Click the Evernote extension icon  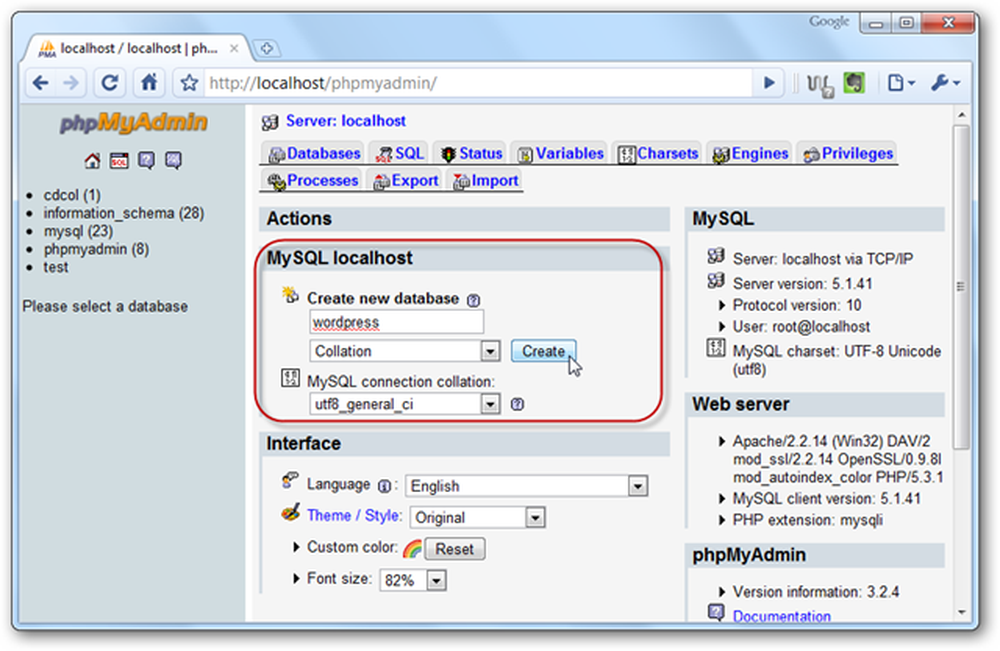[x=854, y=83]
